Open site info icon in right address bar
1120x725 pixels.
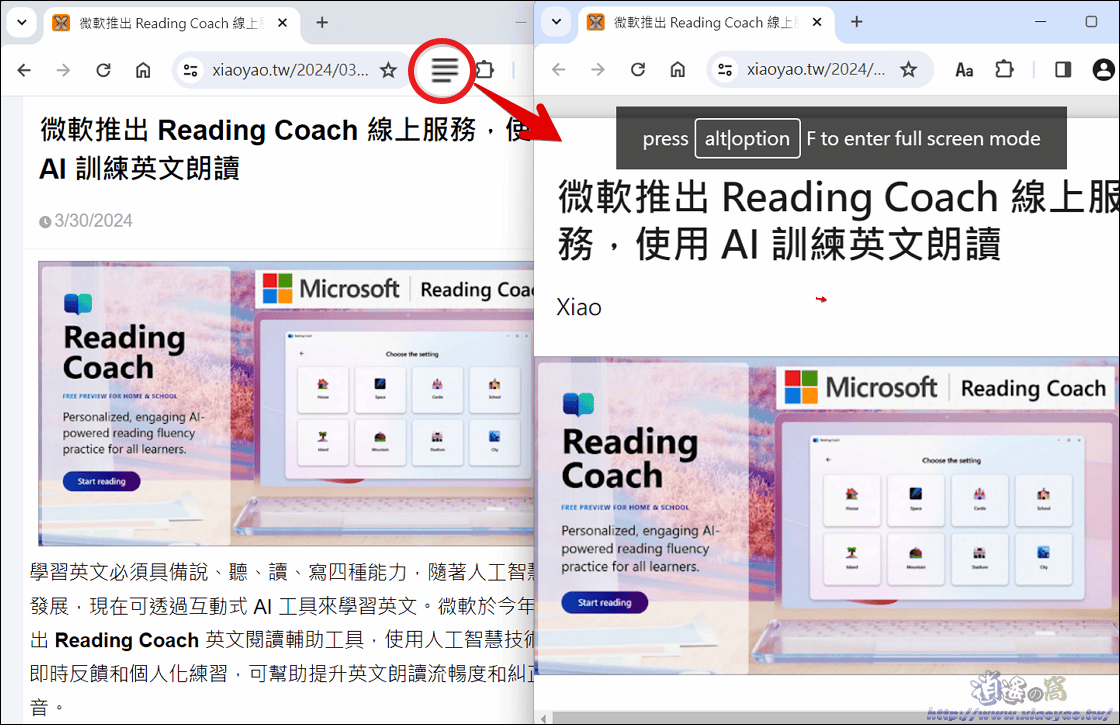(725, 69)
